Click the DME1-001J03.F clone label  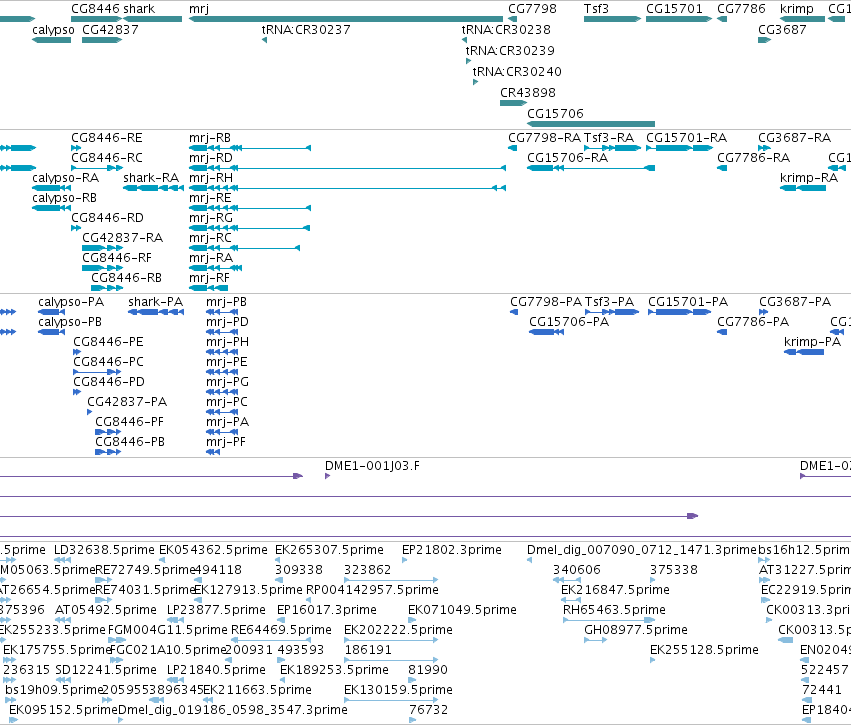(x=372, y=466)
